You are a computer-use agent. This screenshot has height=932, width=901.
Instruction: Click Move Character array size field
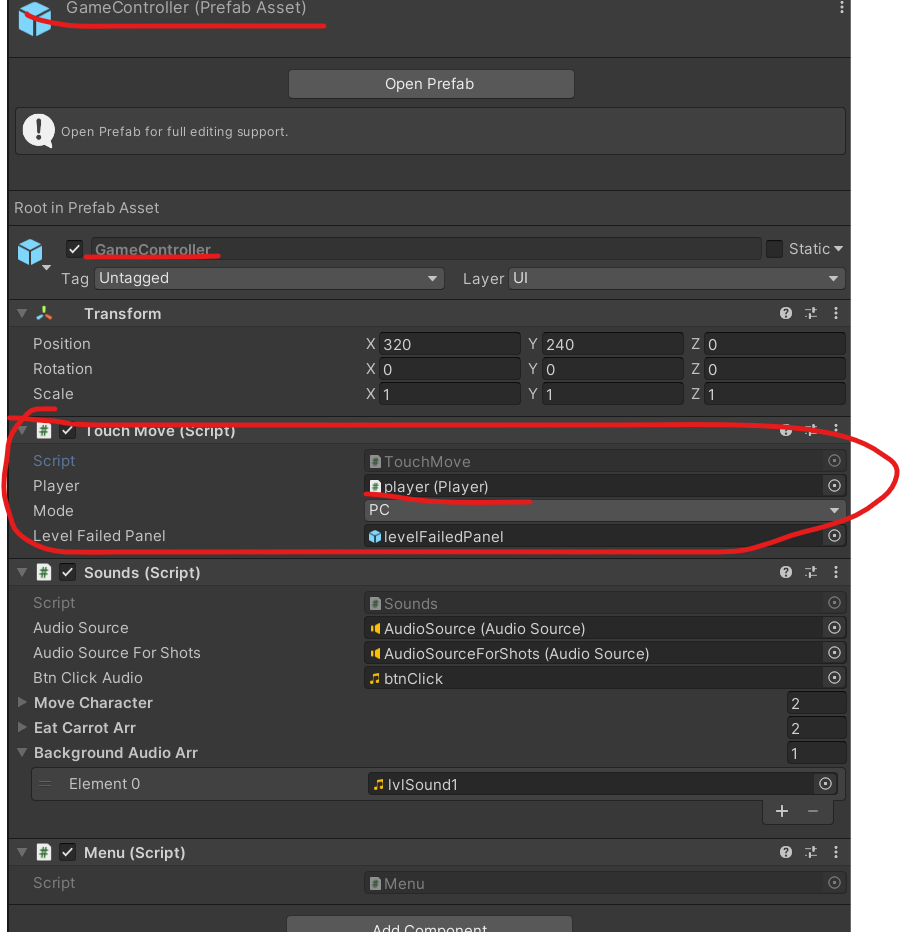point(816,703)
